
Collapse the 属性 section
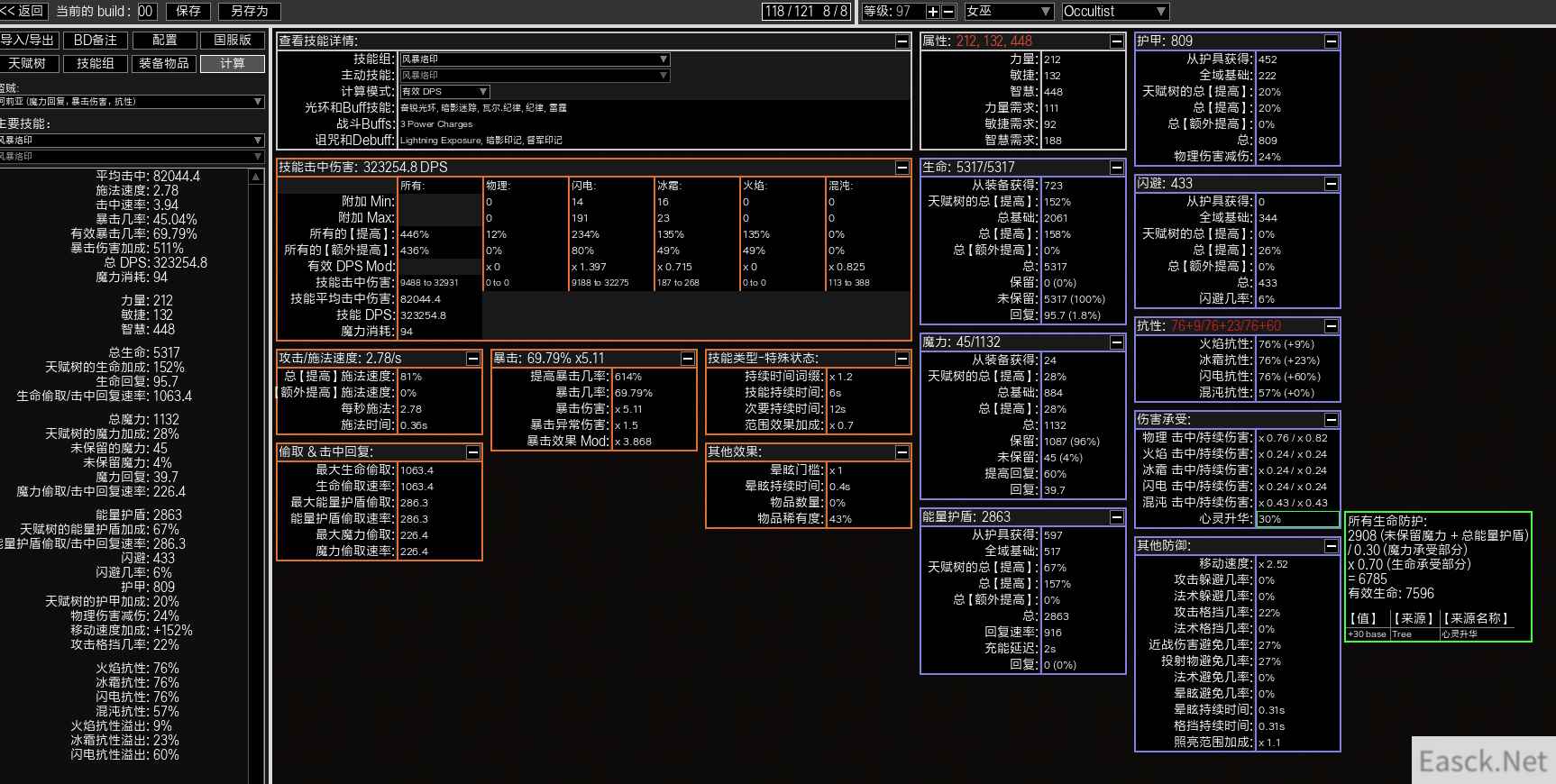(x=1116, y=41)
